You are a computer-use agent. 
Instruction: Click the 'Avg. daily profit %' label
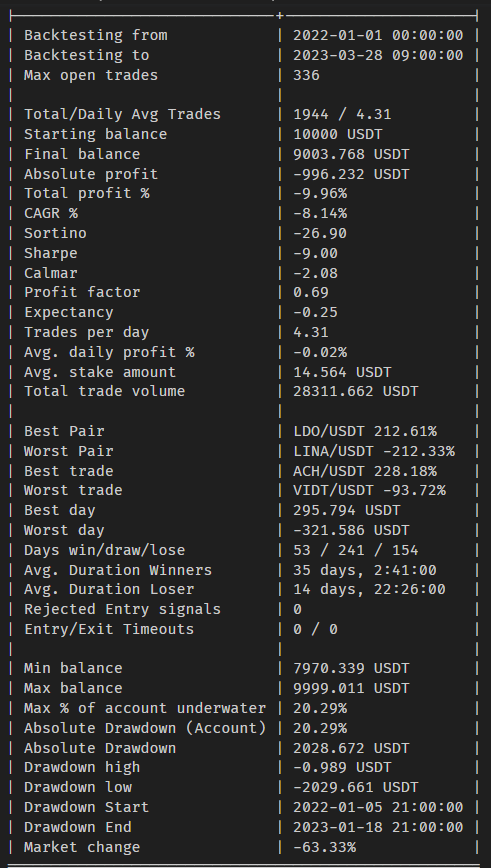(x=109, y=353)
